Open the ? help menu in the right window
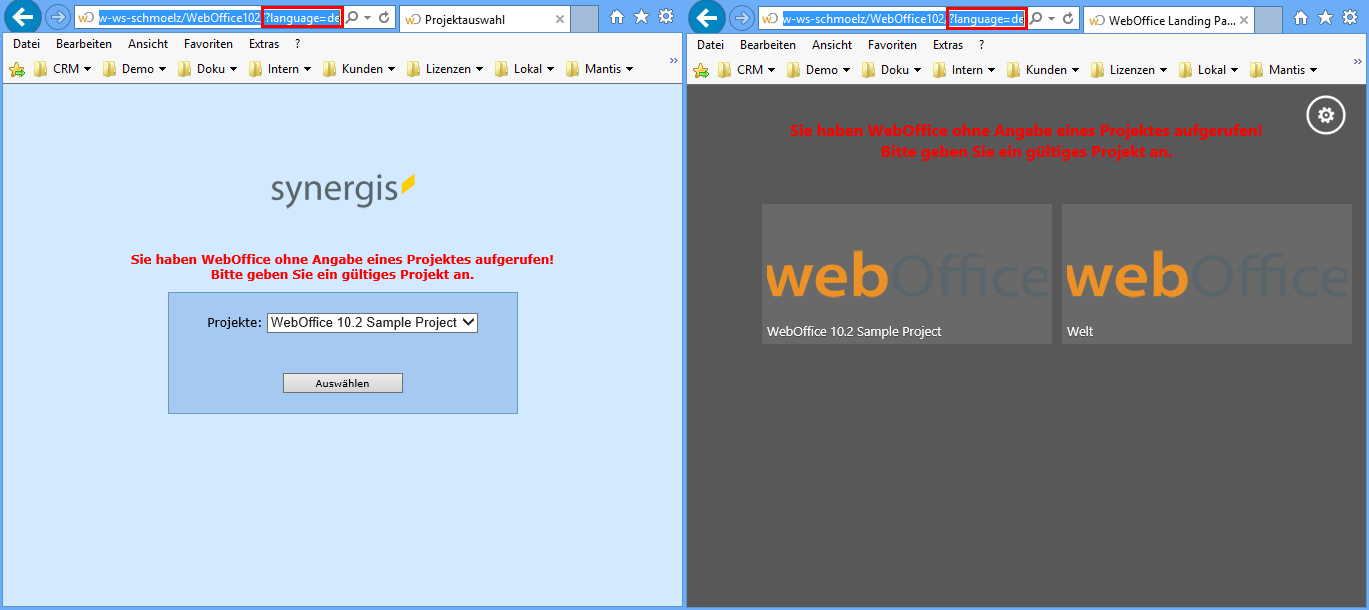1369x610 pixels. (981, 44)
